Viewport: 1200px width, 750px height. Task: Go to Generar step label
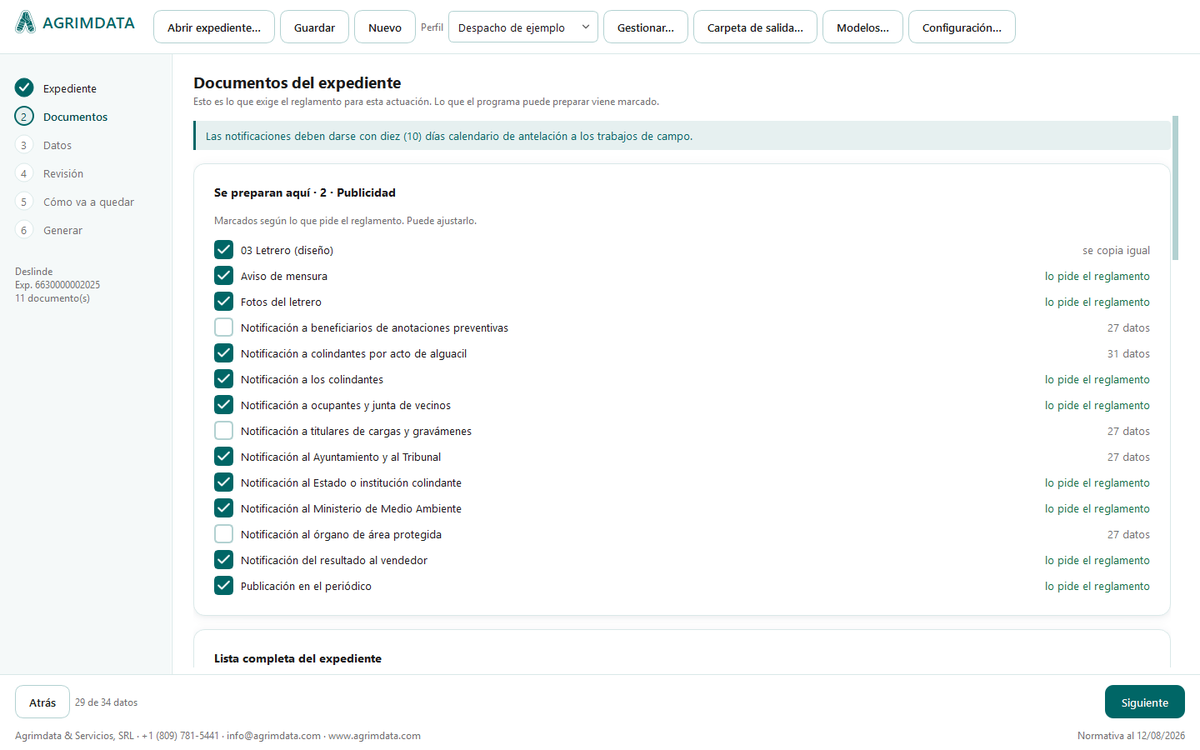tap(63, 230)
